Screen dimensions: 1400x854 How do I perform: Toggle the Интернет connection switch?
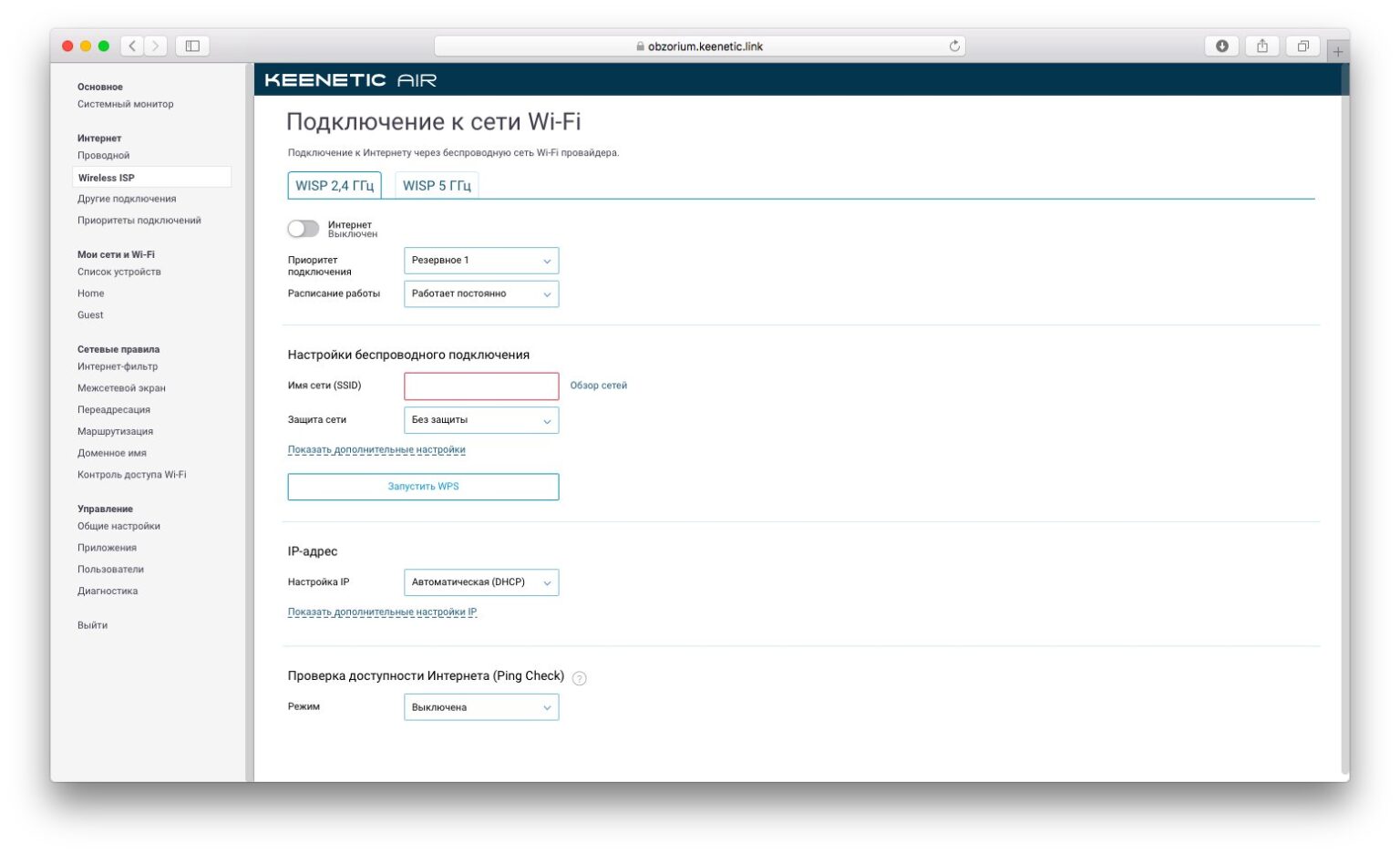click(x=304, y=229)
